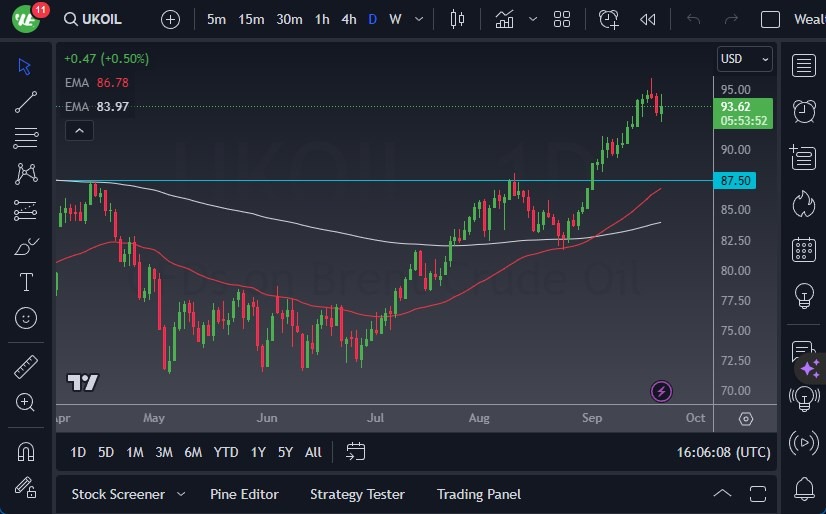Click the UKOIL symbol search field
The height and width of the screenshot is (514, 826).
98,19
